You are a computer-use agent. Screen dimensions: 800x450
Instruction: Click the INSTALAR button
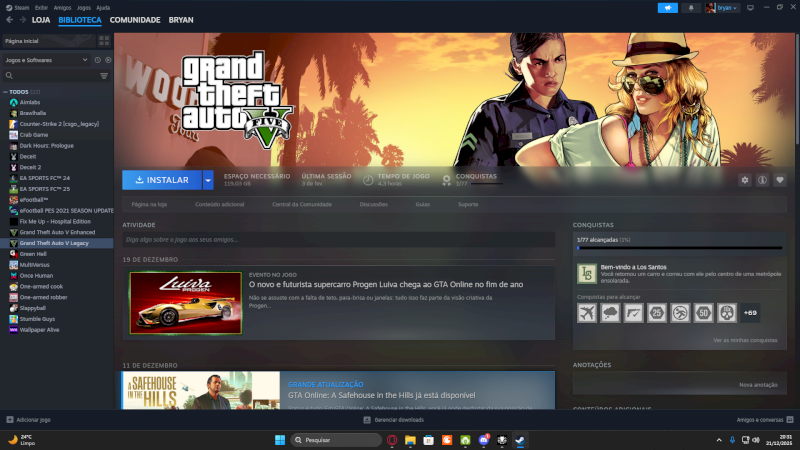pyautogui.click(x=162, y=180)
